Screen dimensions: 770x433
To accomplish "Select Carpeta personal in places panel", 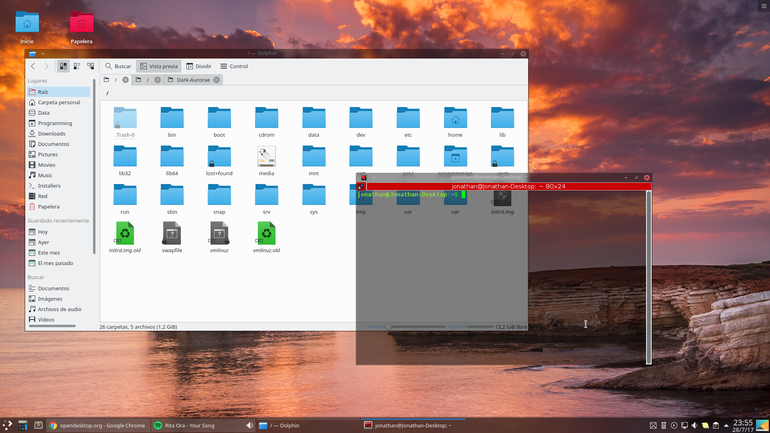I will click(58, 102).
